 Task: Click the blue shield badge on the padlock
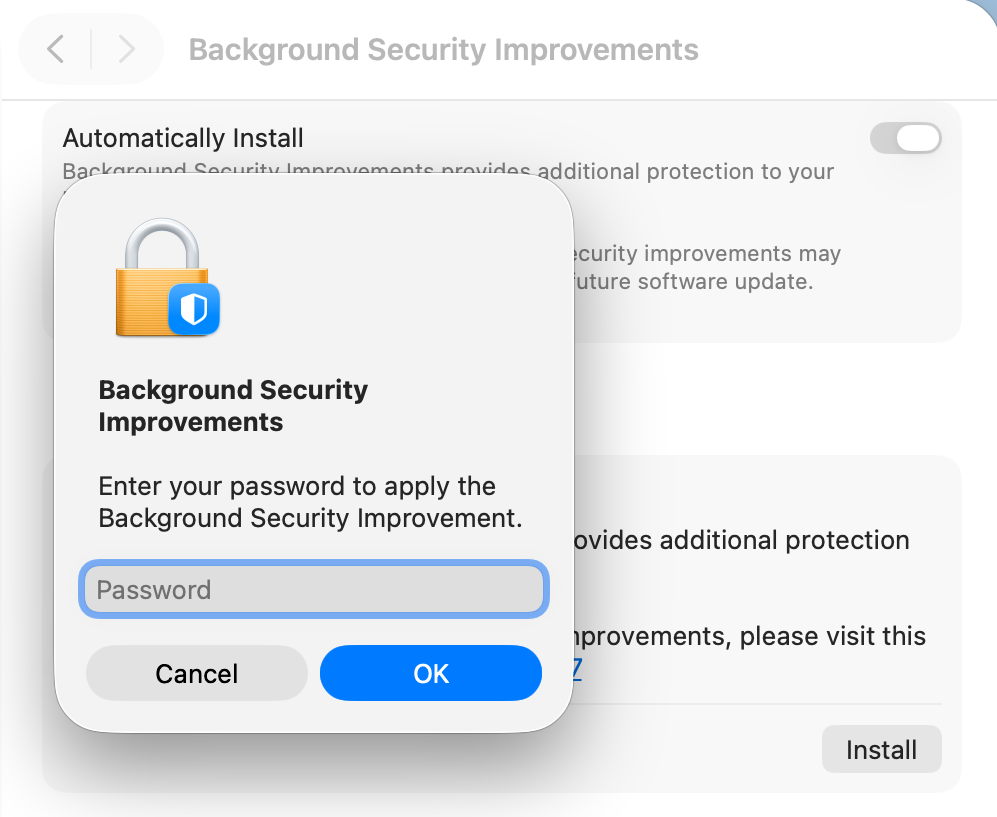[193, 308]
